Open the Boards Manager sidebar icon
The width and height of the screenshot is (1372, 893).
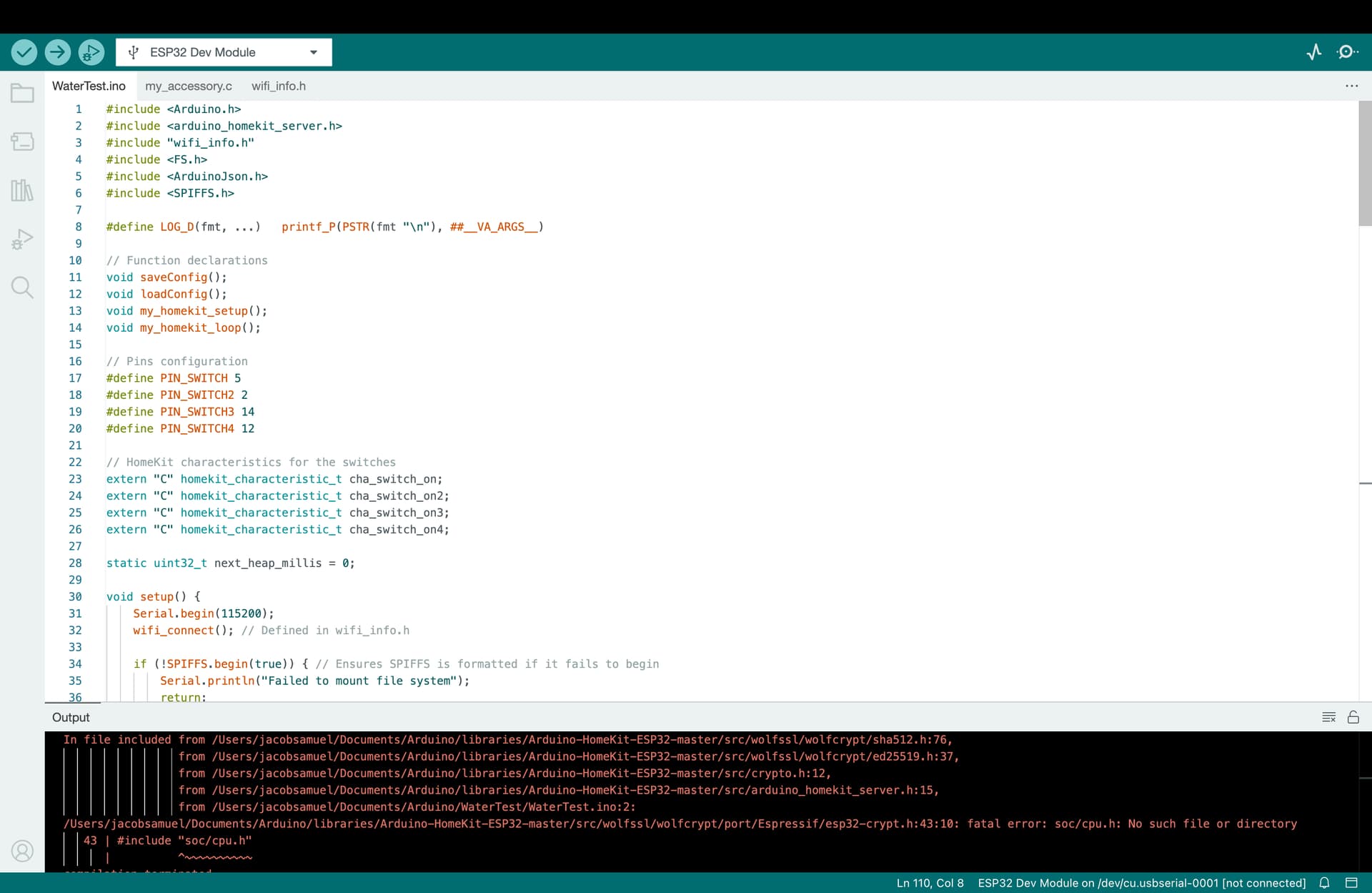[22, 142]
